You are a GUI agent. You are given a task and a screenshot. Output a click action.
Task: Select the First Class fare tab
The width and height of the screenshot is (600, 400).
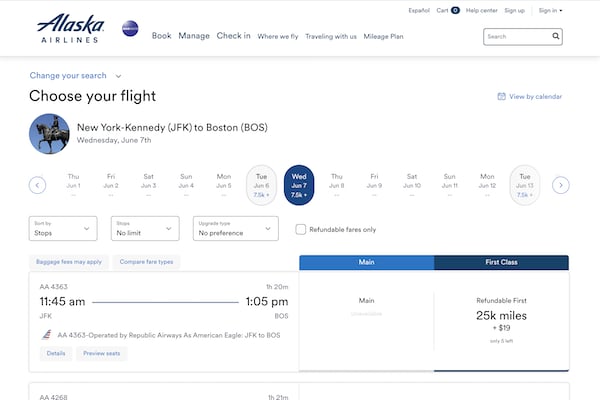pos(502,262)
